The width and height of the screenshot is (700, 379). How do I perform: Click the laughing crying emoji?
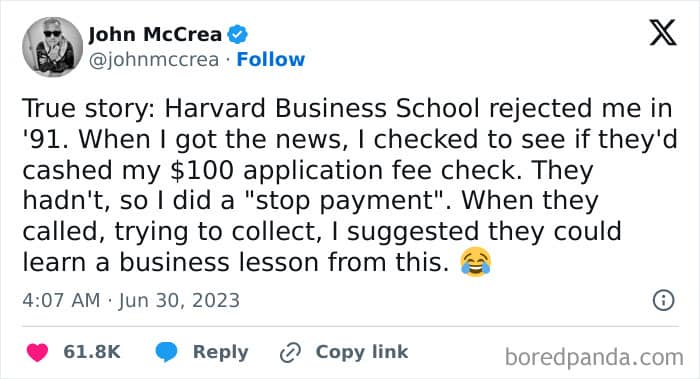475,262
